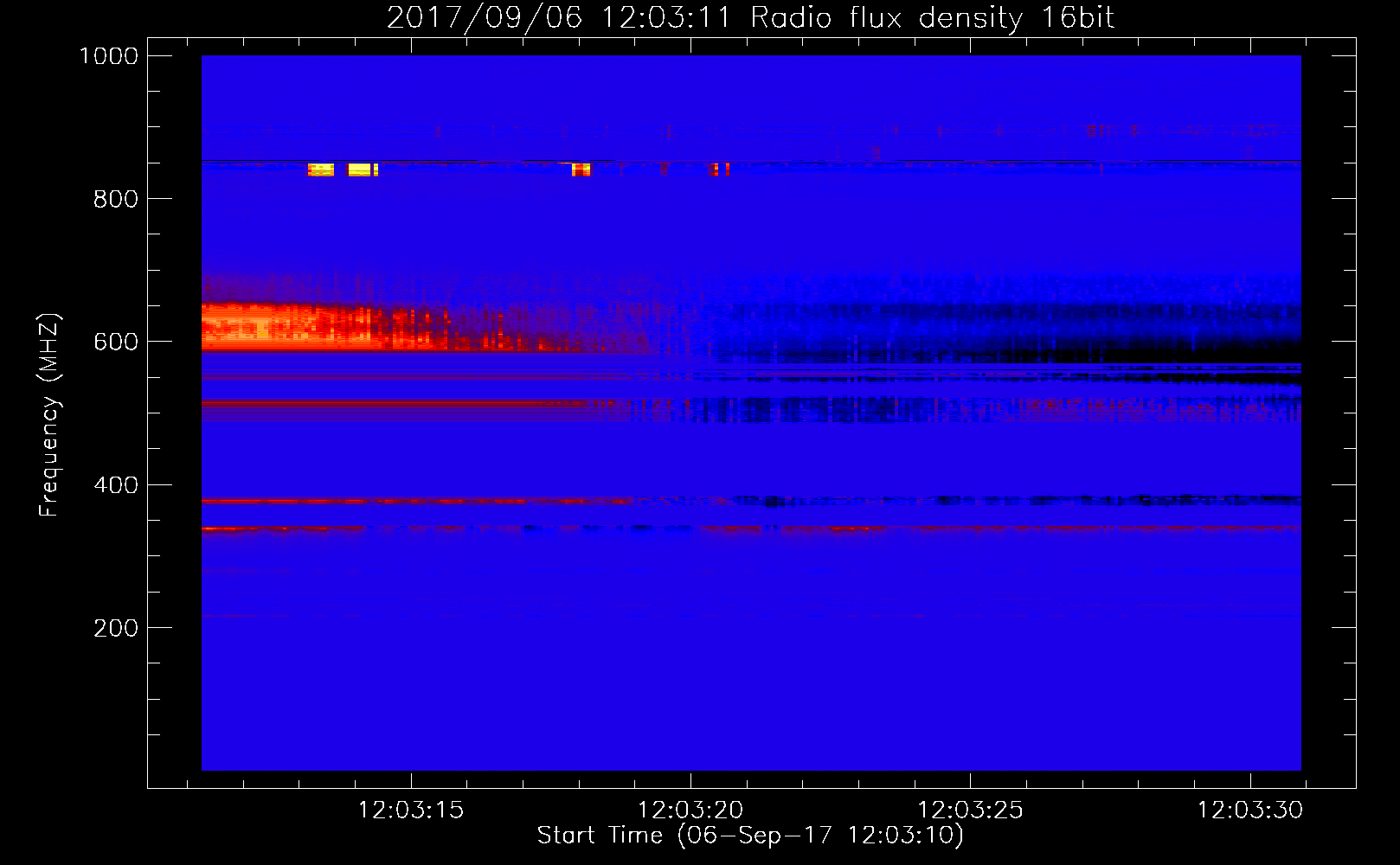
Task: Click the '400' frequency axis label
Action: pos(116,485)
